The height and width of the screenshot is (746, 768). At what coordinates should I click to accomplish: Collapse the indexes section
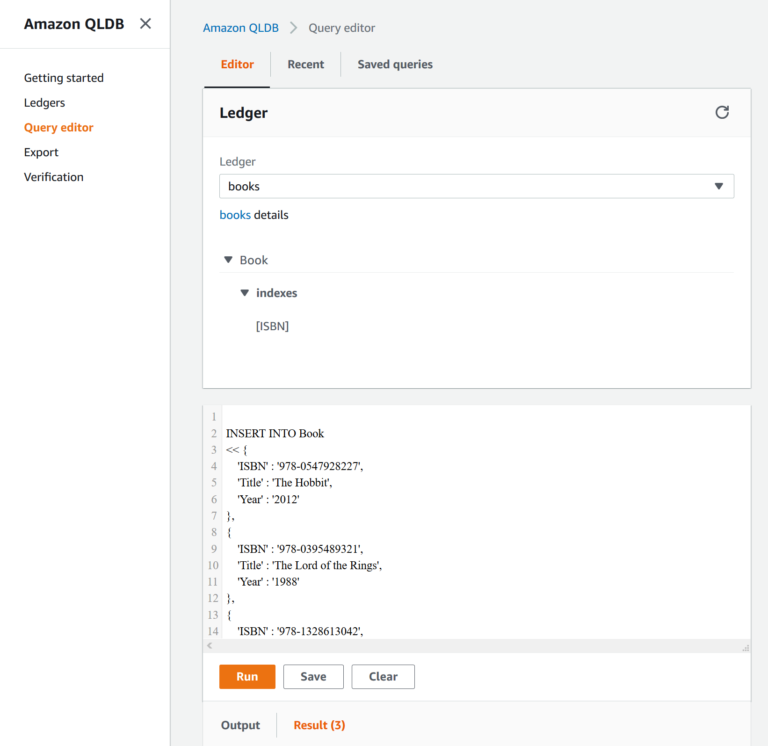[x=245, y=293]
